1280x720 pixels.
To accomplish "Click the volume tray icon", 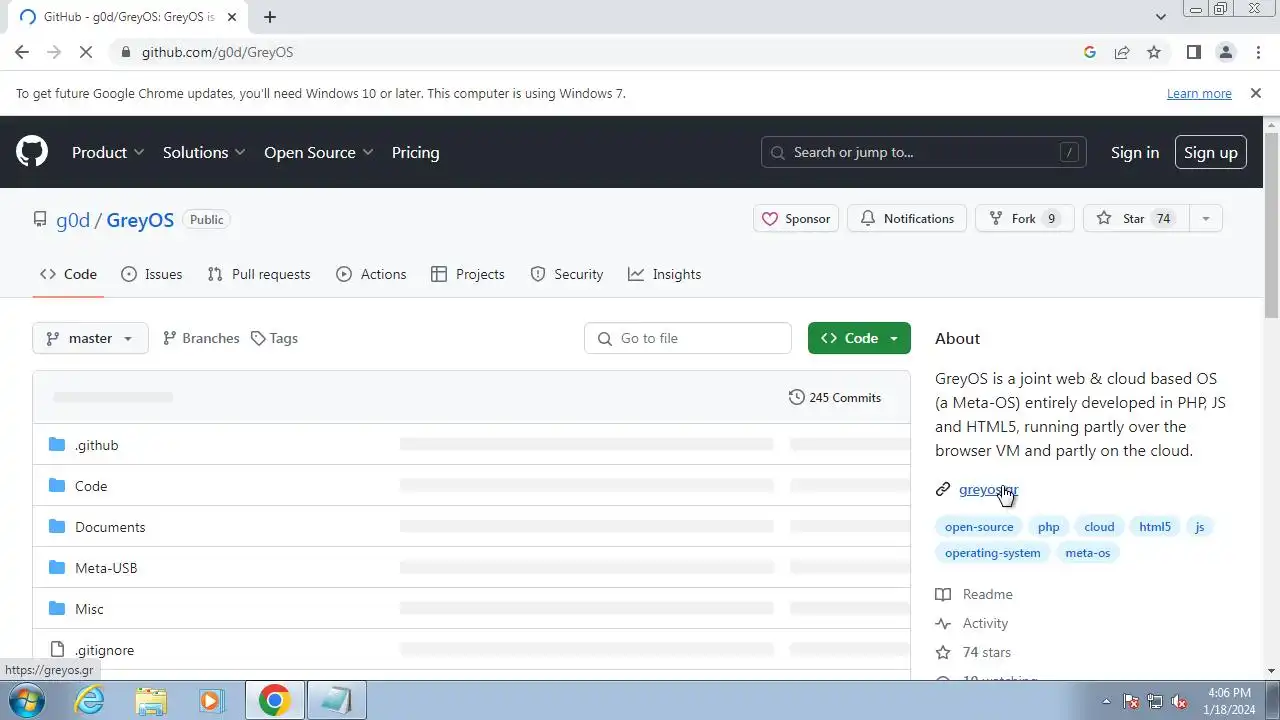I will 1179,701.
